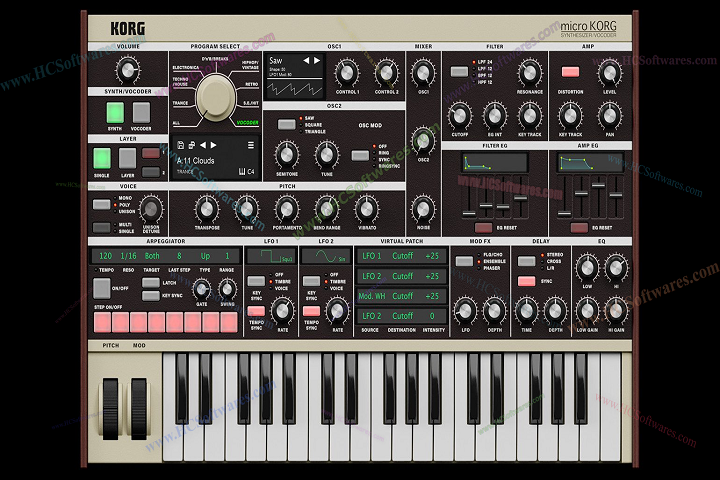Click Filter EG Reset button
The image size is (720, 480).
(x=483, y=227)
